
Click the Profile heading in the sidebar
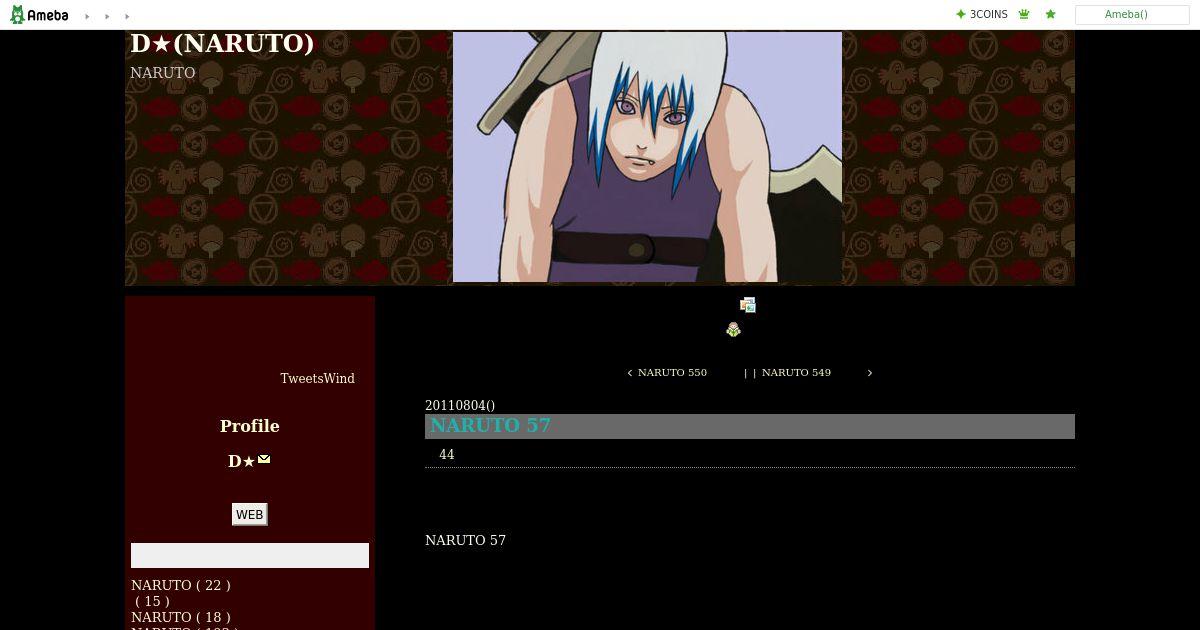(x=250, y=426)
